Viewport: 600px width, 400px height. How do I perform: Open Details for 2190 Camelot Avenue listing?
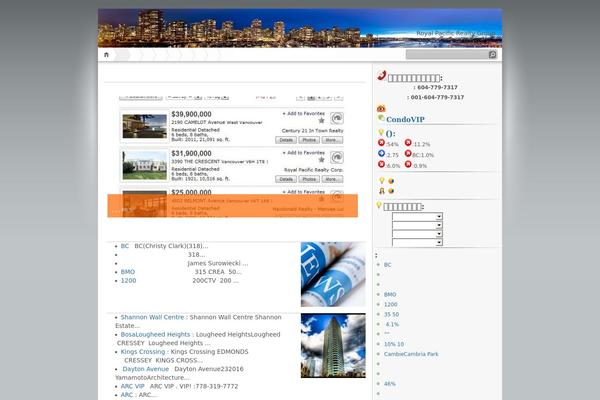(x=286, y=140)
